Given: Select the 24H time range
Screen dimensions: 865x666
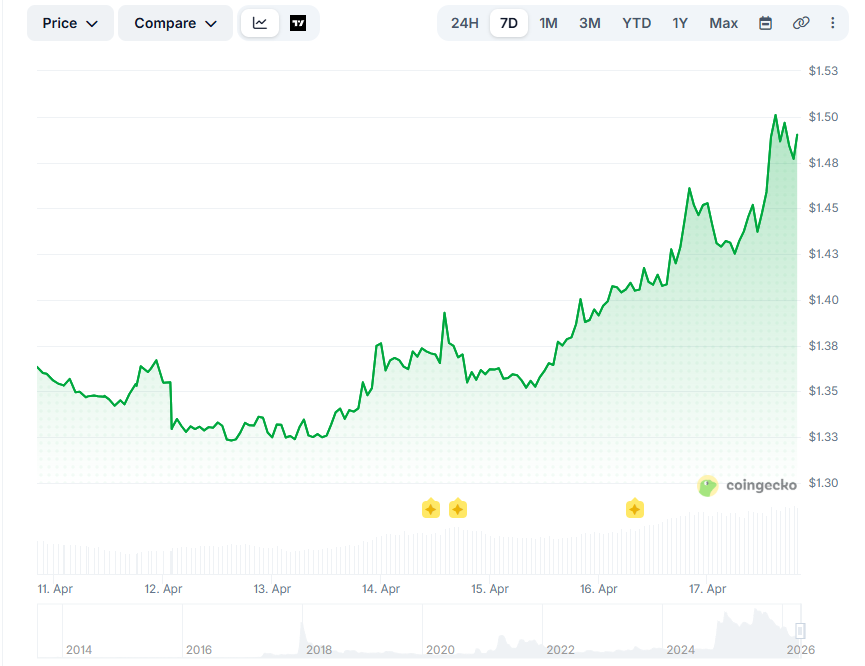Looking at the screenshot, I should [x=464, y=23].
